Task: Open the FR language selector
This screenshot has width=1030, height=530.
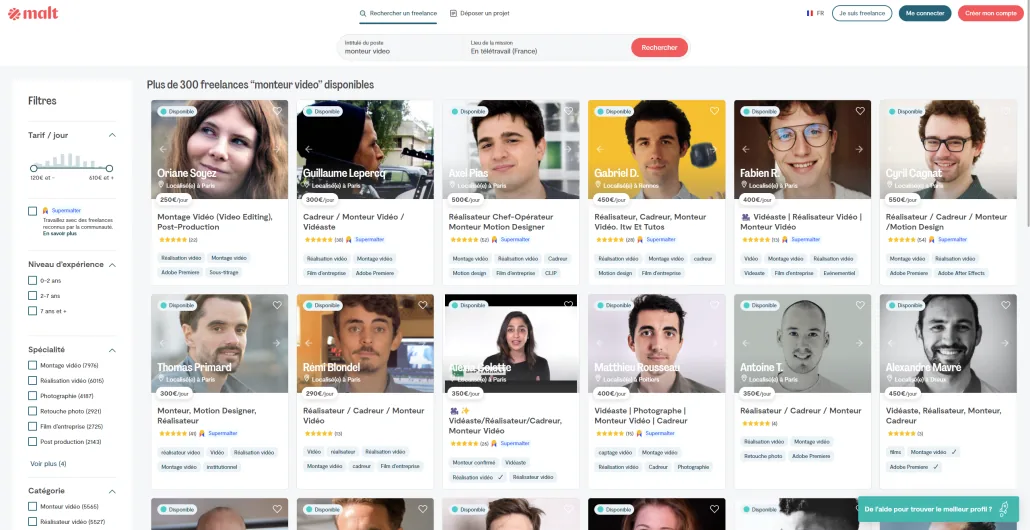Action: (x=815, y=13)
